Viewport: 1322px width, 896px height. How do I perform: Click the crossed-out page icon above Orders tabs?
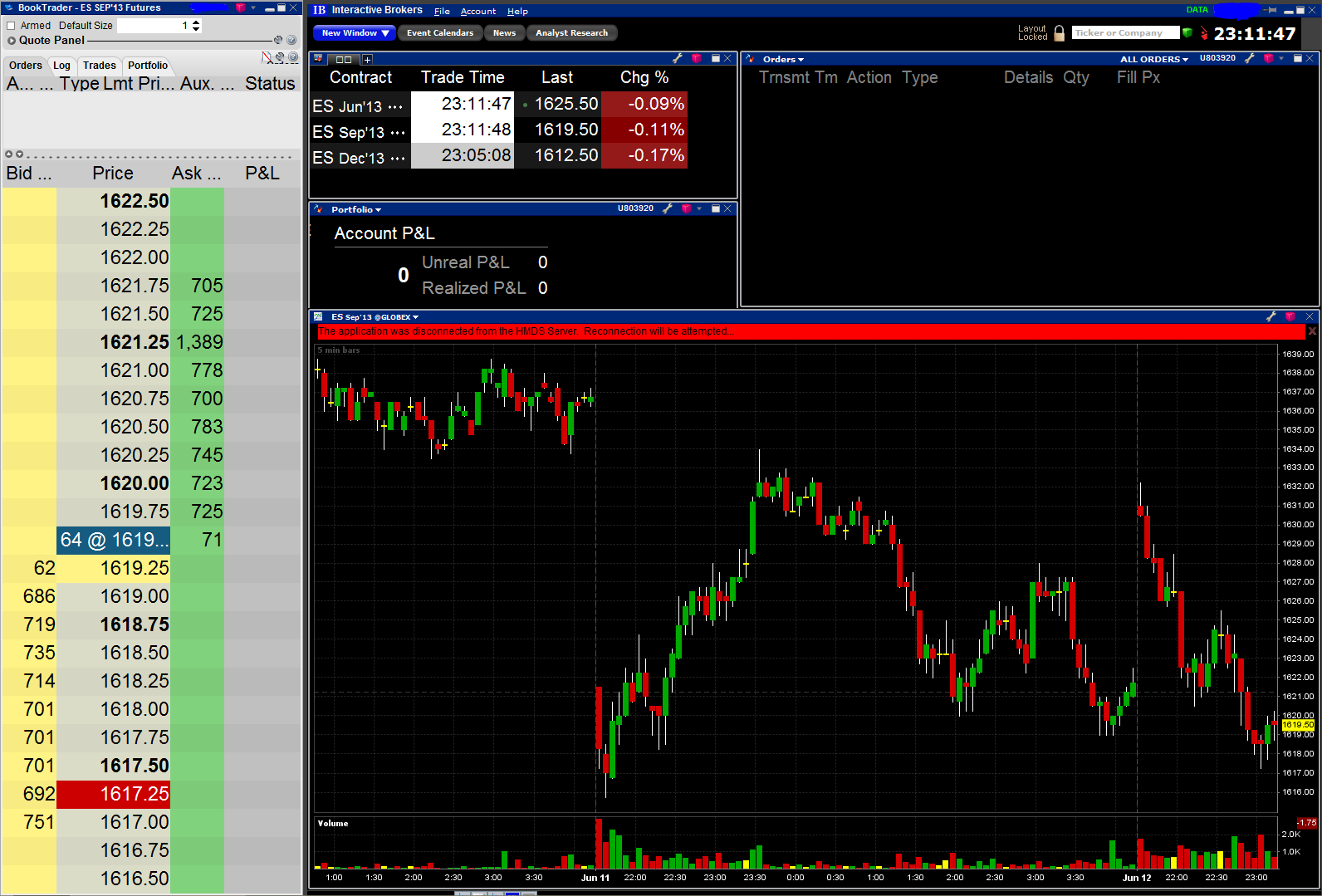tap(267, 57)
